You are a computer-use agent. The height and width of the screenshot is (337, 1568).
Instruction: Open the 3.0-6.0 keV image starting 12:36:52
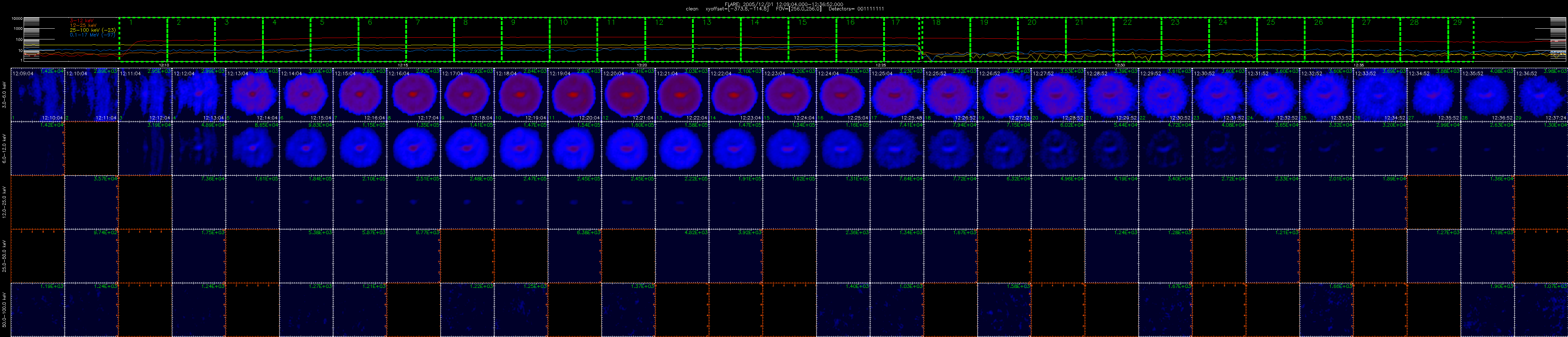click(x=1541, y=94)
